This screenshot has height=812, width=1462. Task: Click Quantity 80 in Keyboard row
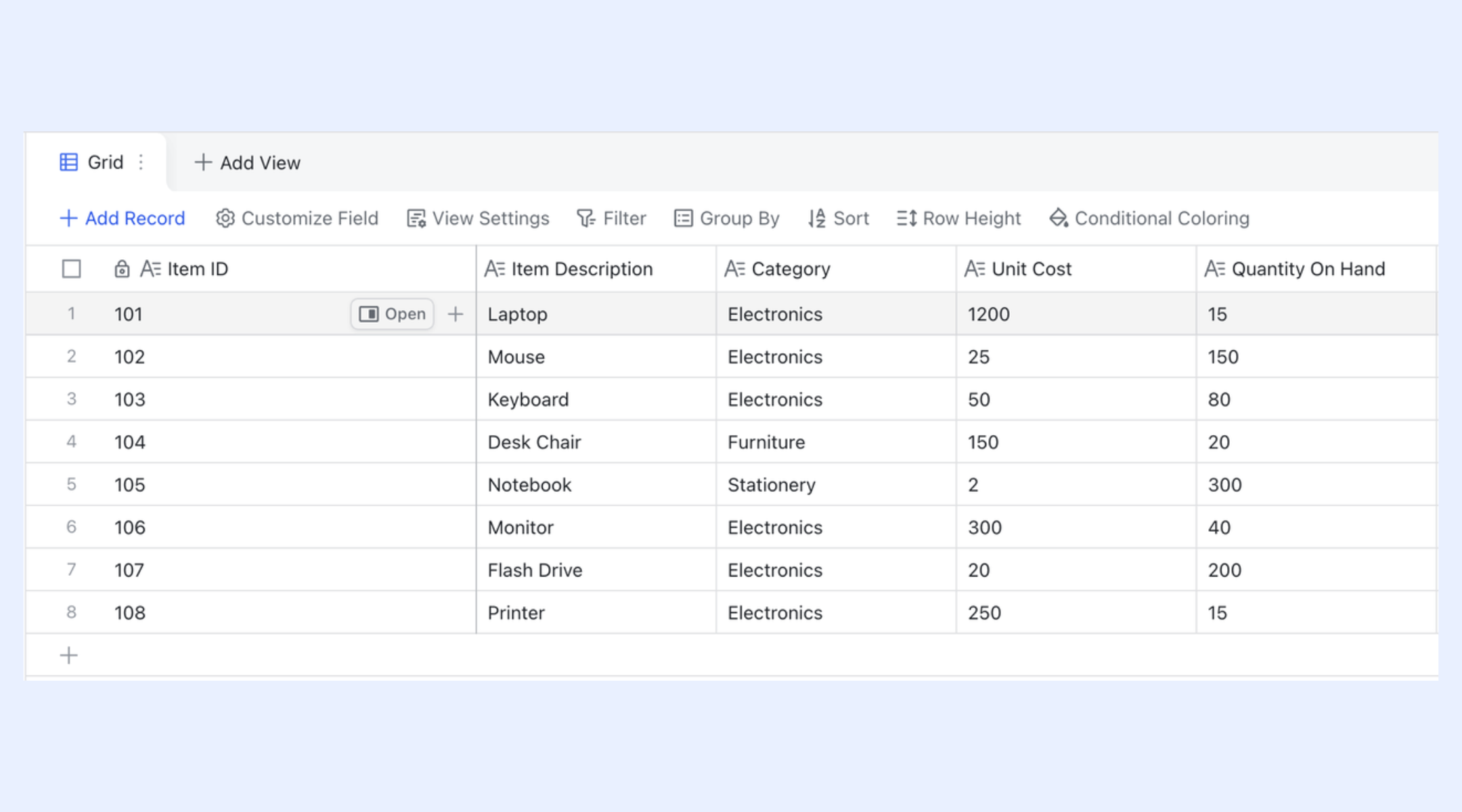pyautogui.click(x=1316, y=399)
